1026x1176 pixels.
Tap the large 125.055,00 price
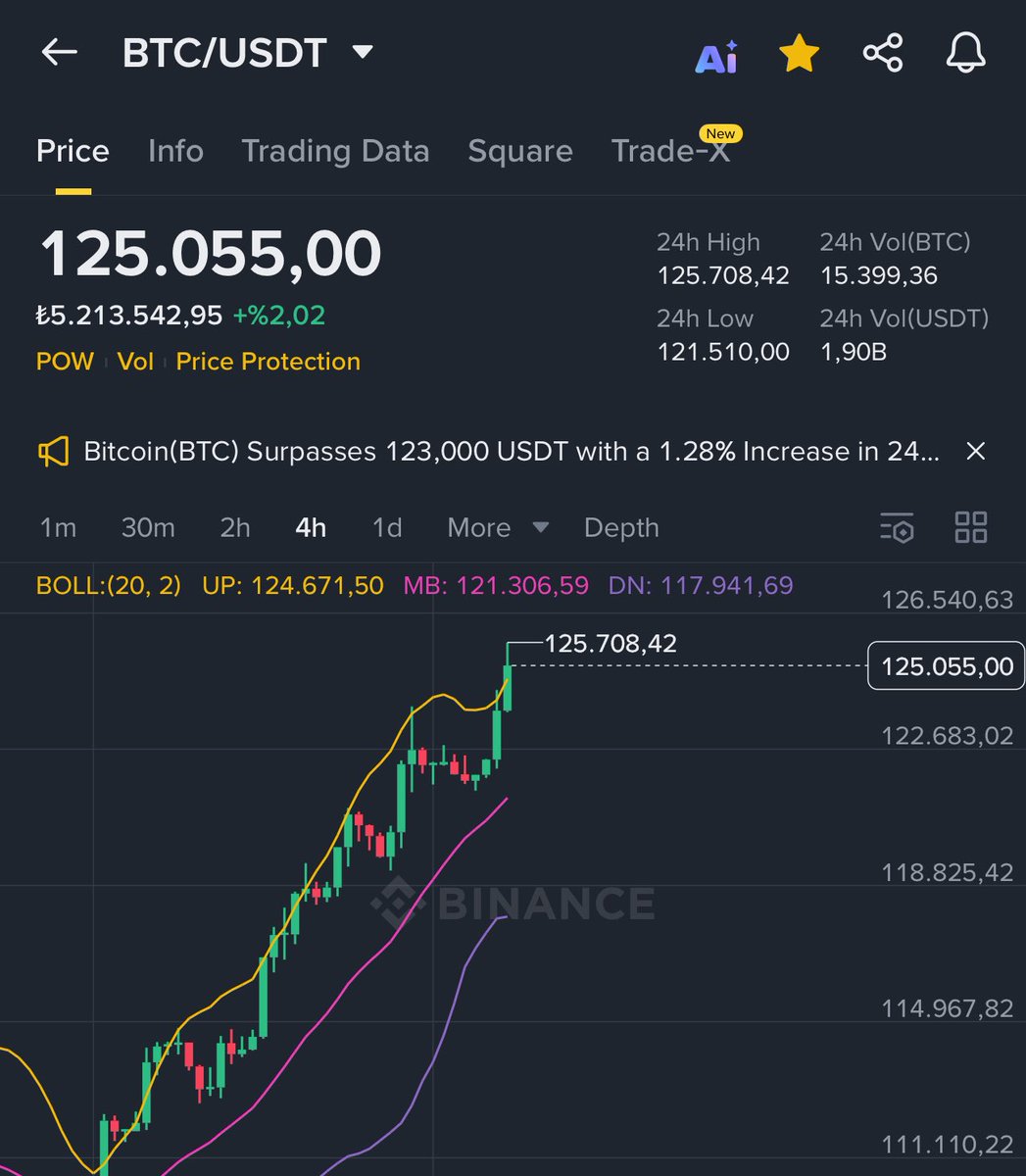click(211, 255)
